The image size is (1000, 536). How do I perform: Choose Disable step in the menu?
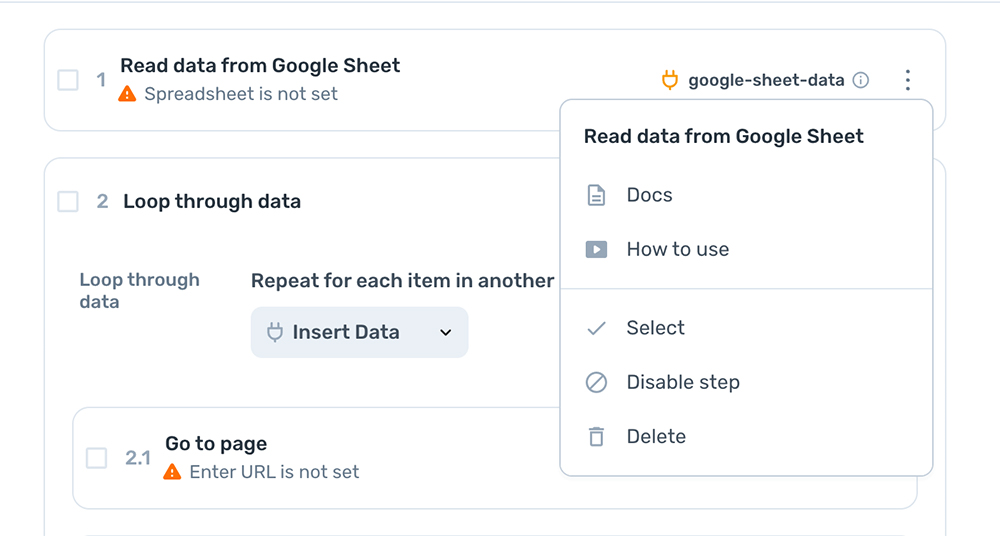746,382
